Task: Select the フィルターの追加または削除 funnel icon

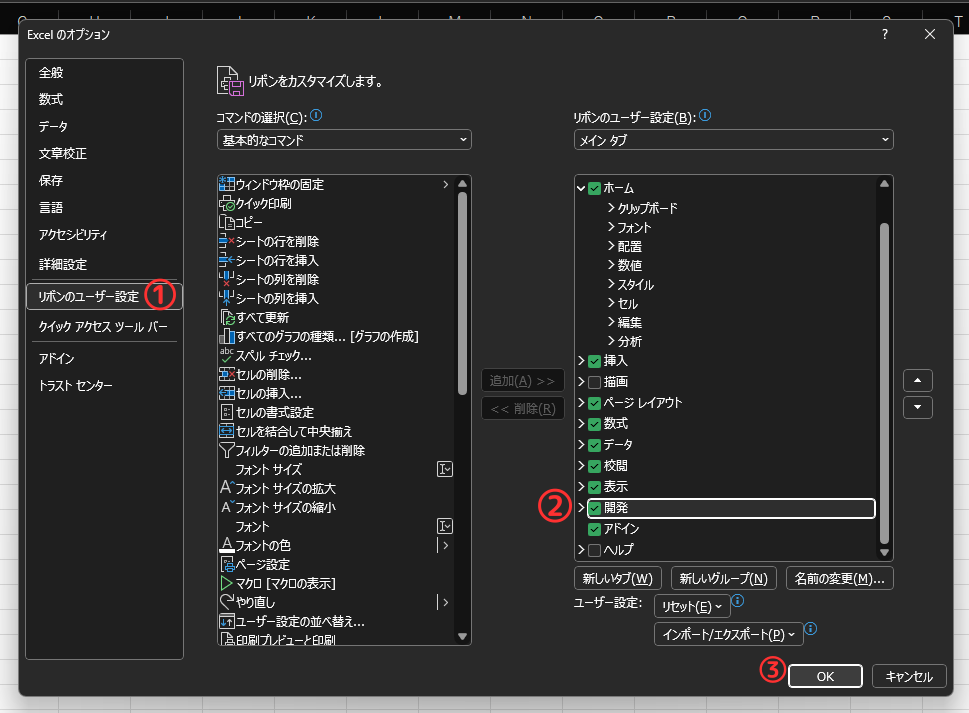Action: (227, 450)
